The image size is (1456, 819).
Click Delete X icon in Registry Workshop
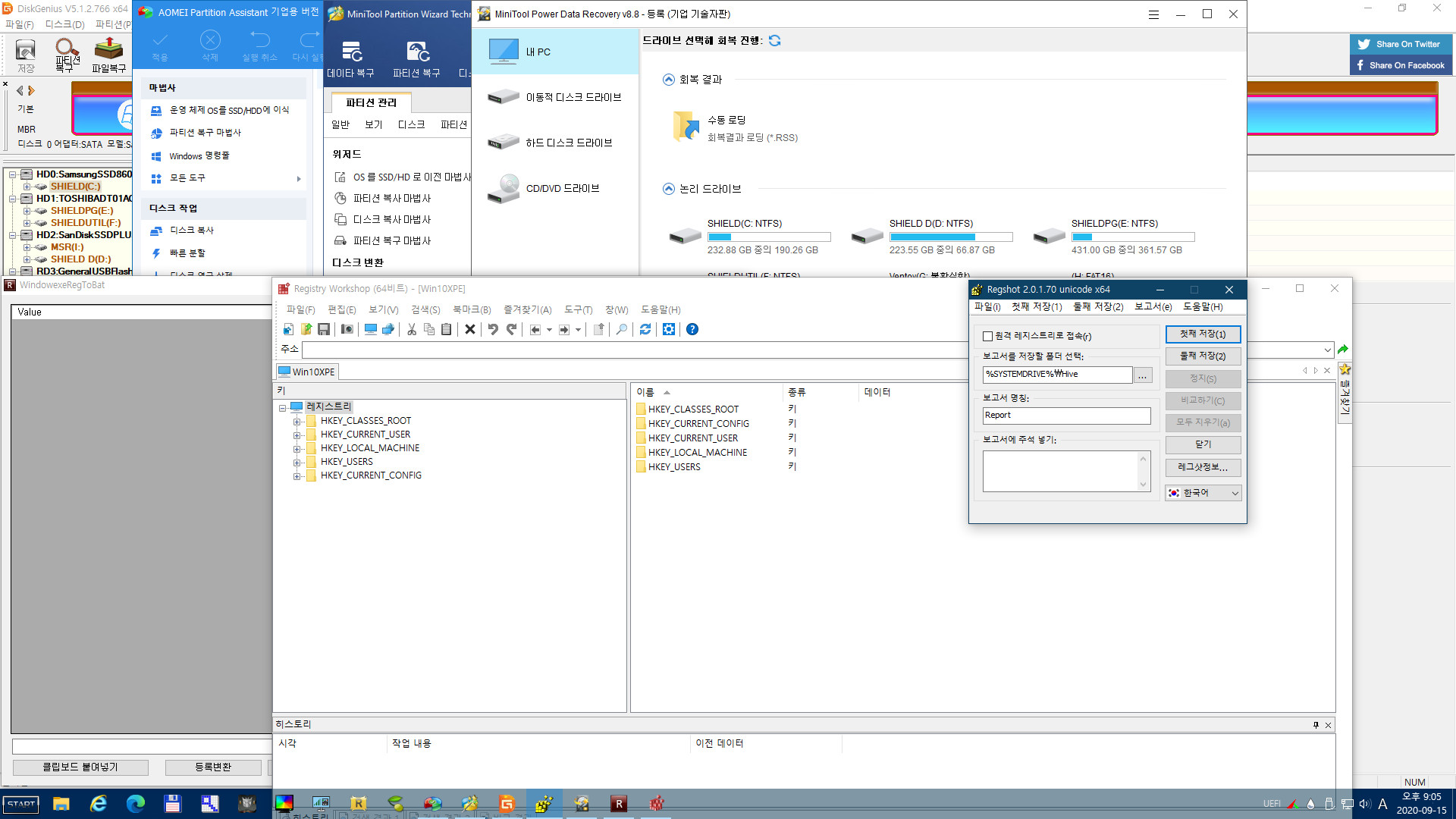pyautogui.click(x=470, y=329)
